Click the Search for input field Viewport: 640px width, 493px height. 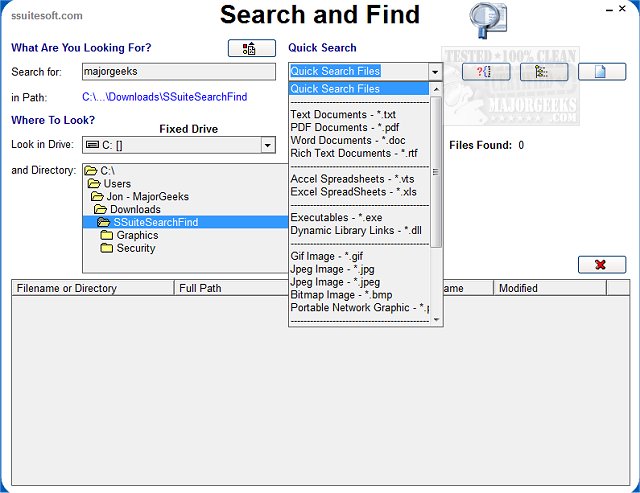(179, 72)
